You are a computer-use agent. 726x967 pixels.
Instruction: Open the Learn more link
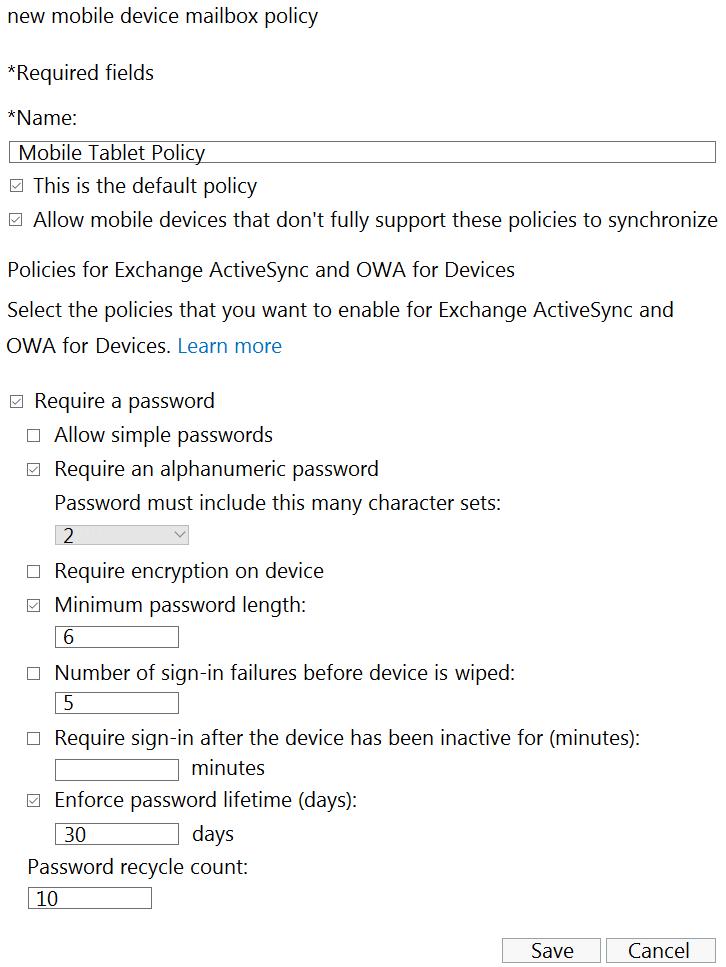coord(229,346)
